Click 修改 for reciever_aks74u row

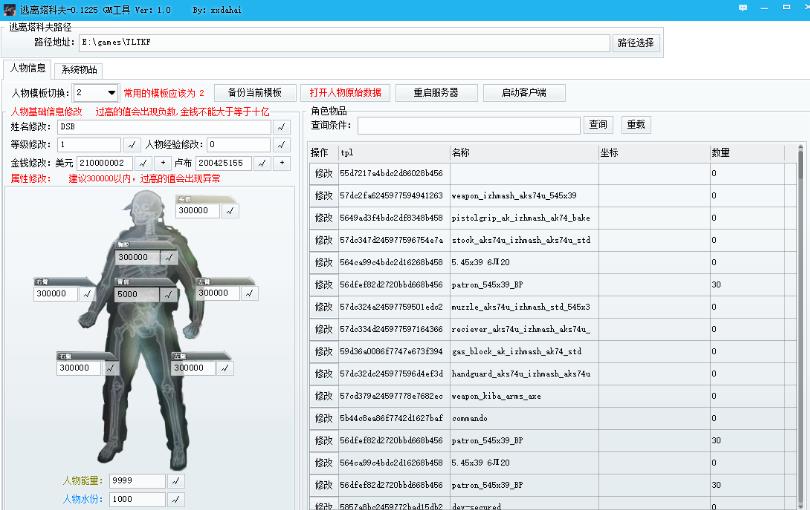point(323,329)
